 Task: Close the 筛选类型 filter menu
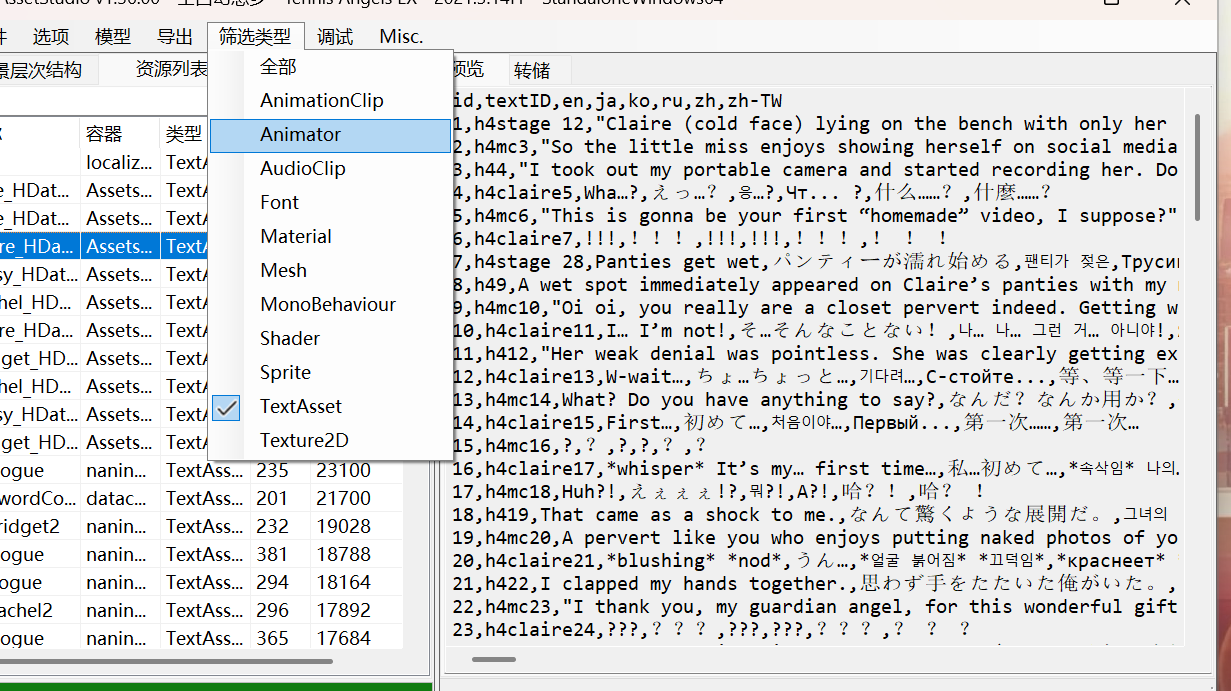tap(255, 37)
